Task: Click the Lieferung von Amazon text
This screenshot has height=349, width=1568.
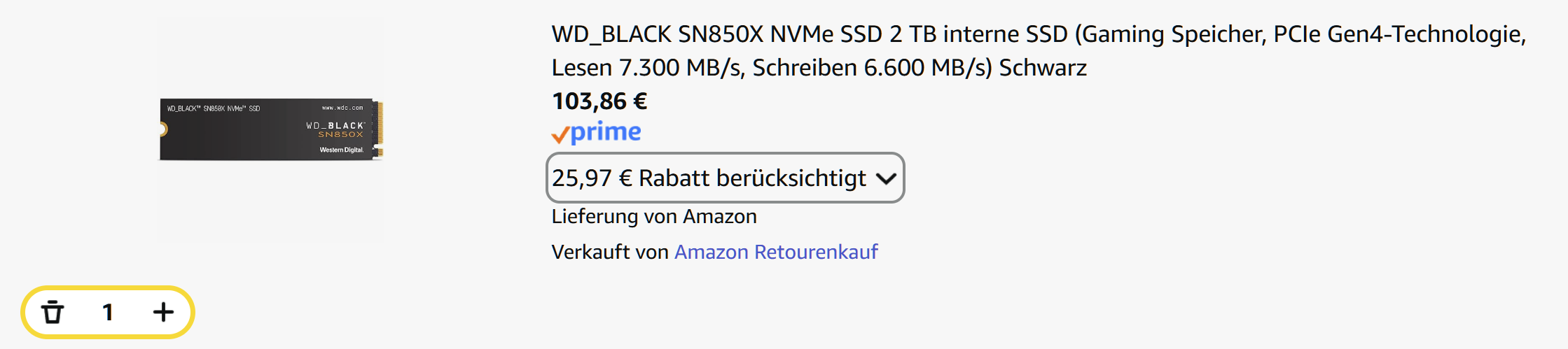Action: point(654,216)
